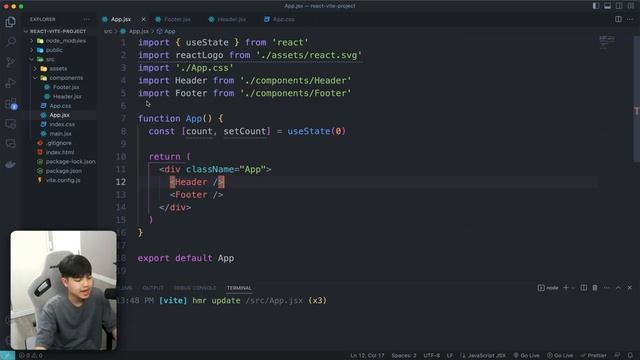Open notifications bell in status bar

point(630,356)
